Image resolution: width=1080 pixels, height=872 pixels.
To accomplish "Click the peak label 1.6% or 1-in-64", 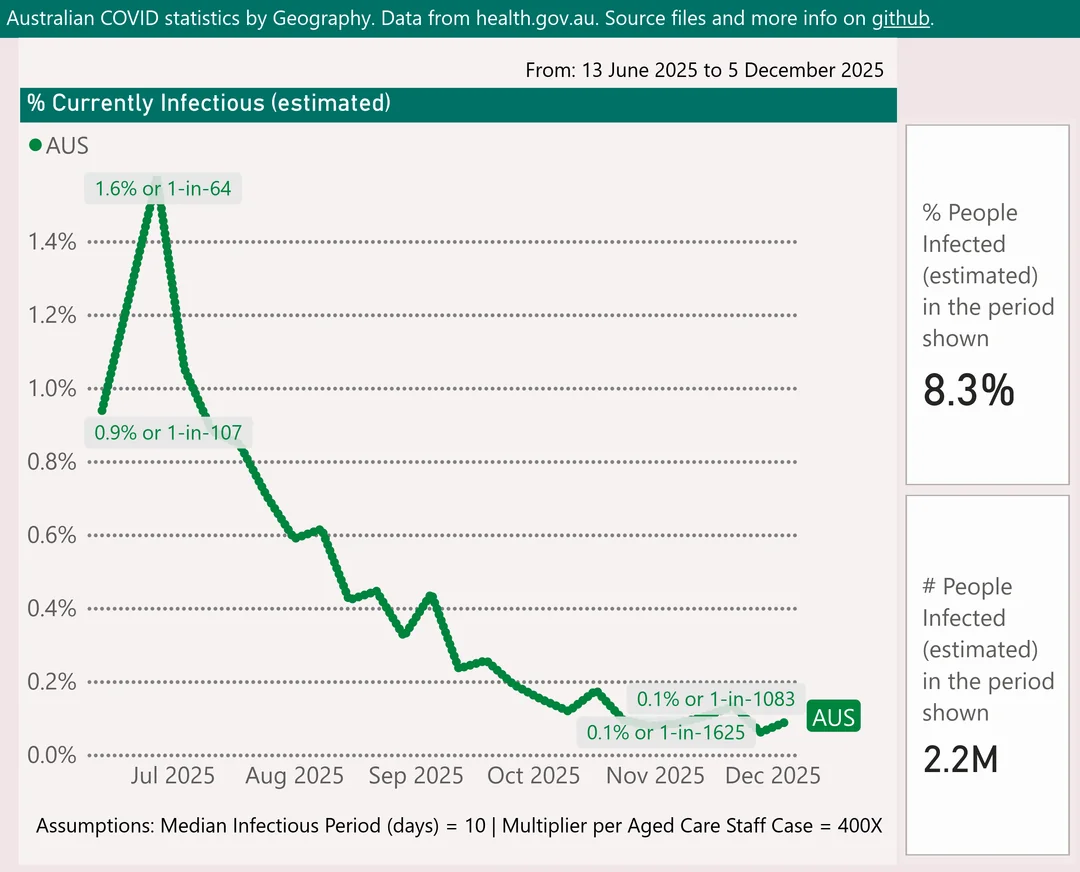I will 164,188.
